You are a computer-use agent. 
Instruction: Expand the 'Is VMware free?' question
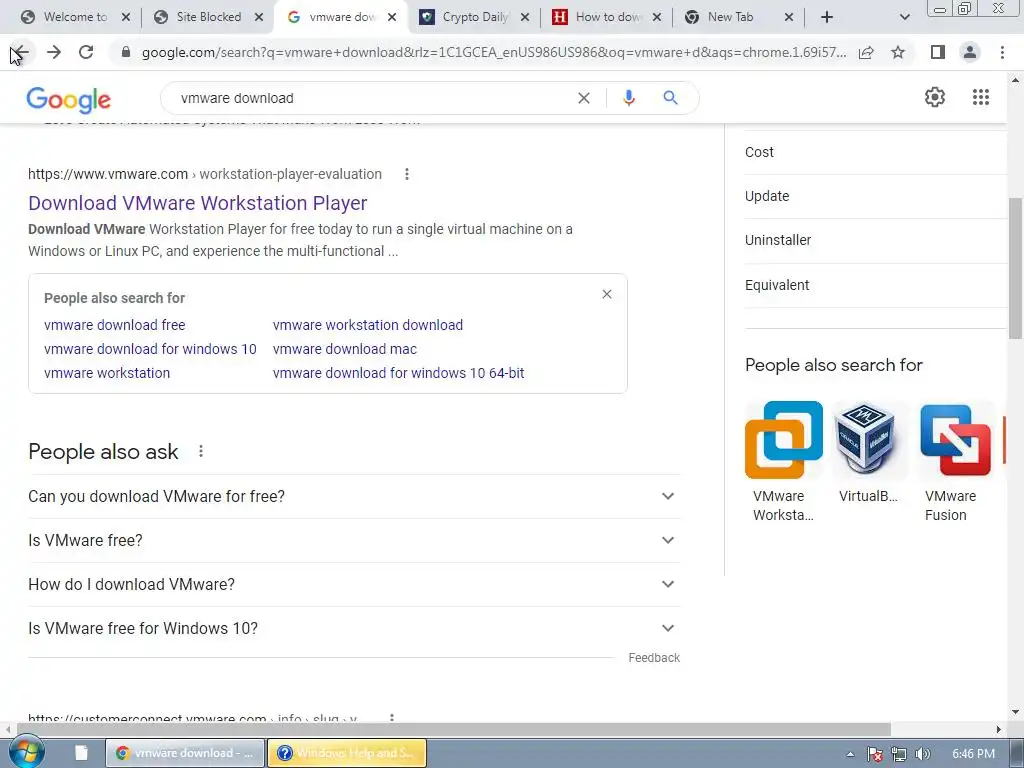point(354,541)
